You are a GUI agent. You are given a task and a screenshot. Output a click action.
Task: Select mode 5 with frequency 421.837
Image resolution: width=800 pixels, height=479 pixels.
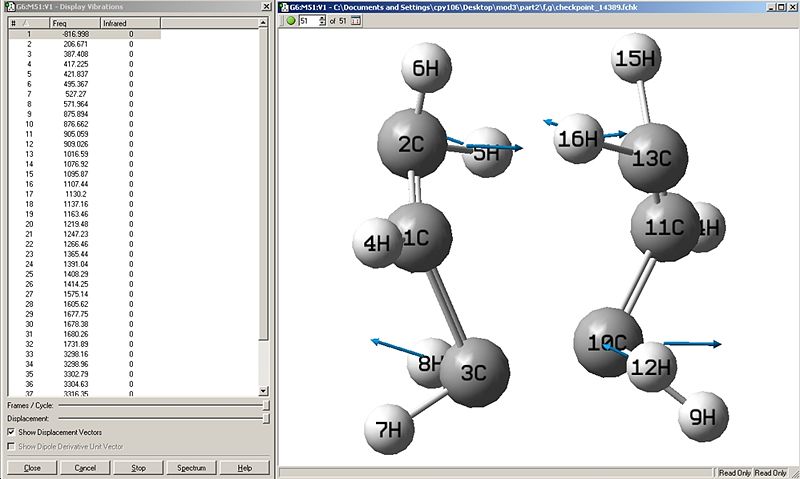85,74
